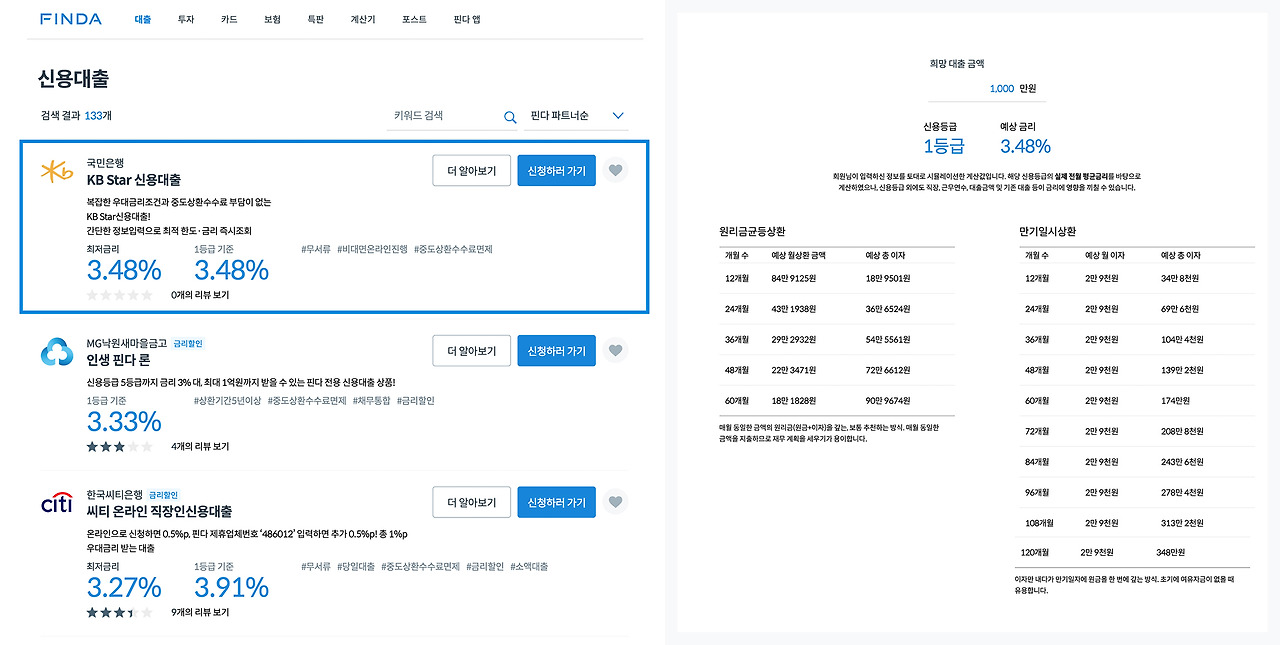The height and width of the screenshot is (645, 1280).
Task: Click the star rating of 씨티 온라인 직장인신용대출
Action: coord(119,612)
